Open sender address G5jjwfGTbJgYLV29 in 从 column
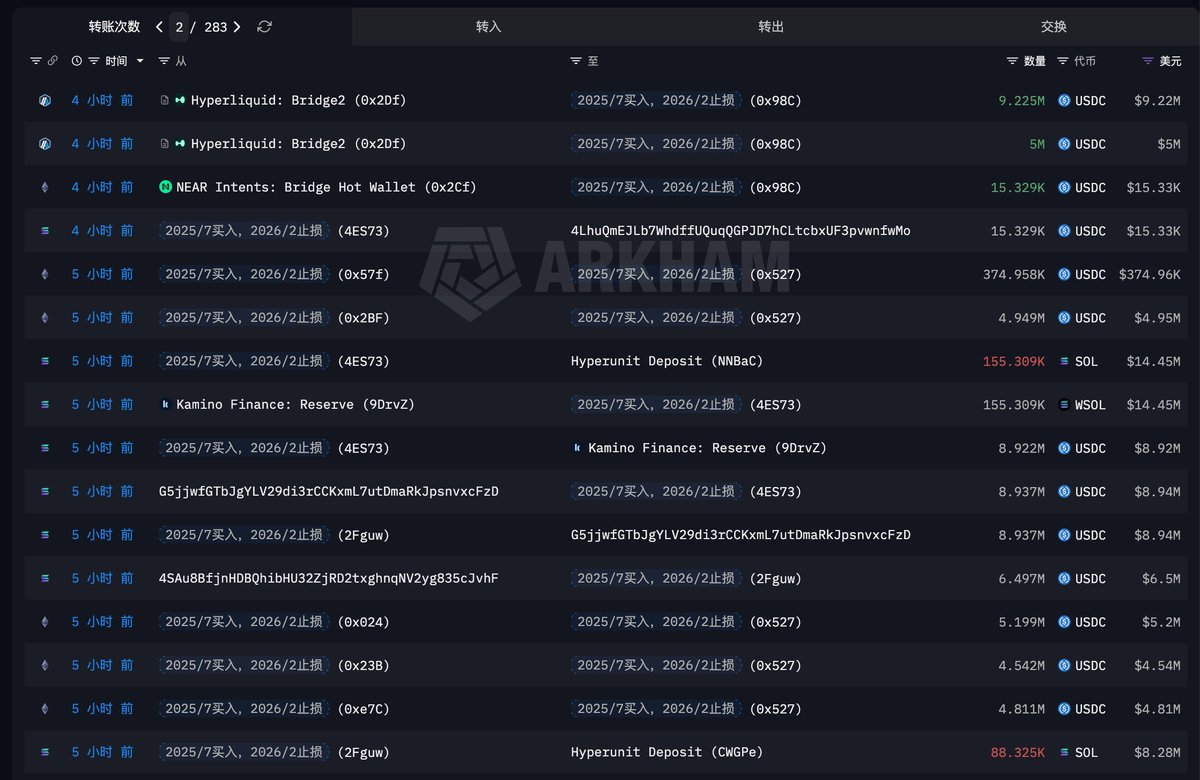Screen dimensions: 1200x780 [x=329, y=492]
